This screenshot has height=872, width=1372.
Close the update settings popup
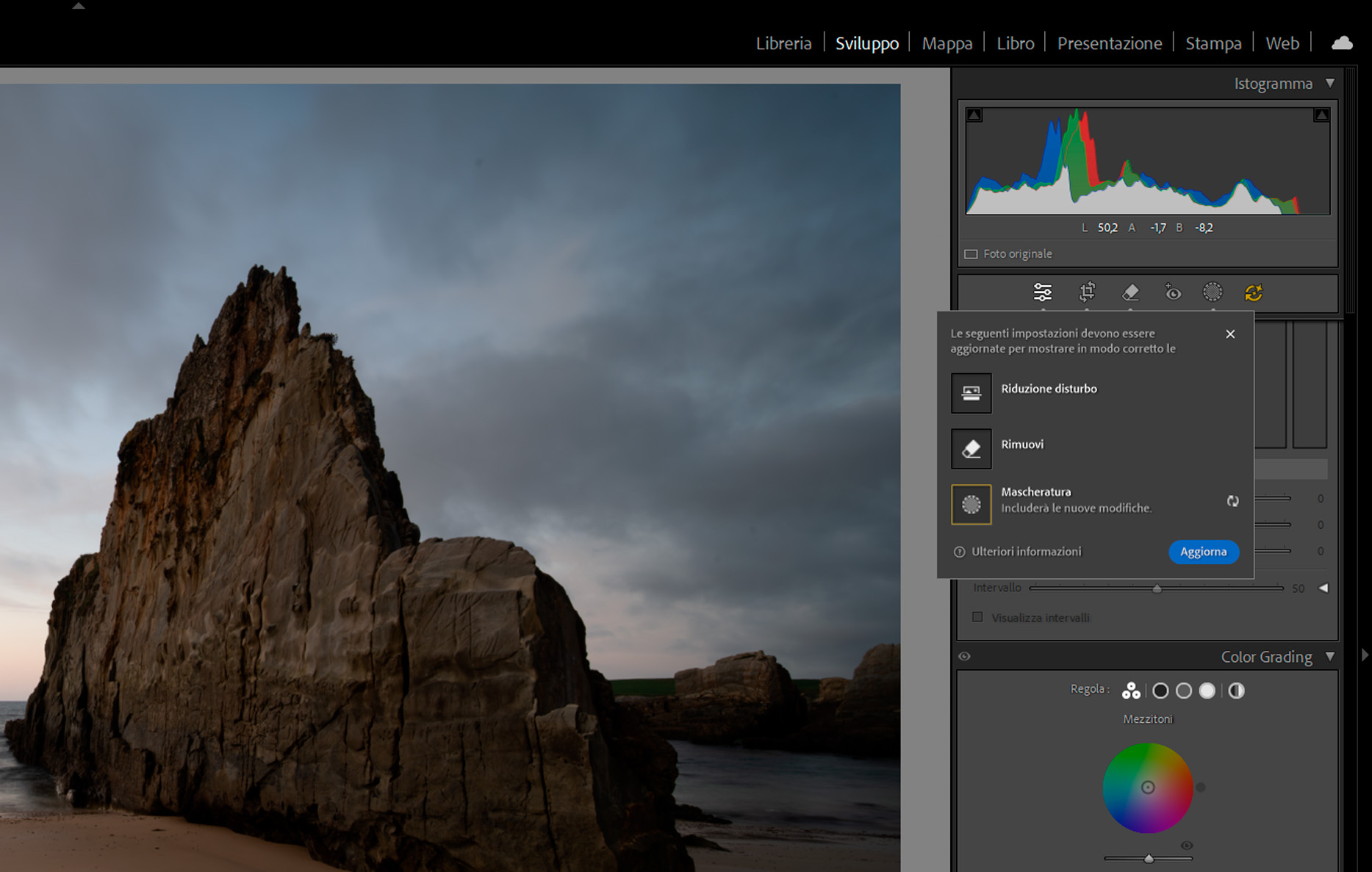pyautogui.click(x=1230, y=334)
